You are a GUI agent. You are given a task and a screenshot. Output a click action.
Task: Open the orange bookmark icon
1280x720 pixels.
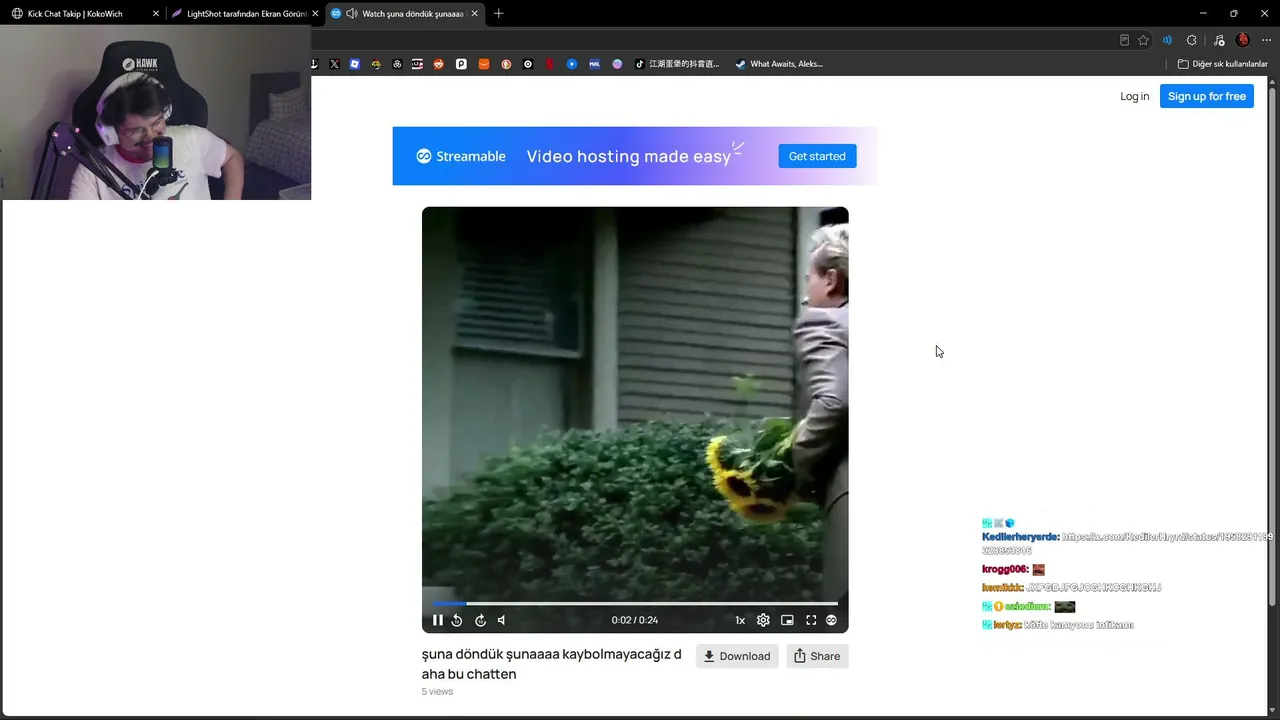pos(484,64)
